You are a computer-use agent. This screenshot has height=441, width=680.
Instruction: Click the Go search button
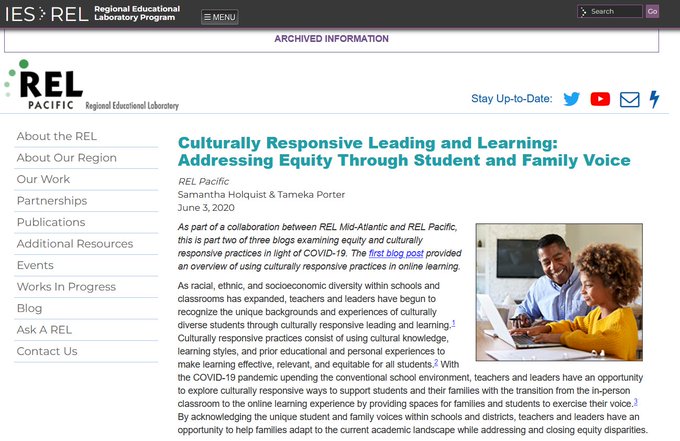click(x=652, y=11)
